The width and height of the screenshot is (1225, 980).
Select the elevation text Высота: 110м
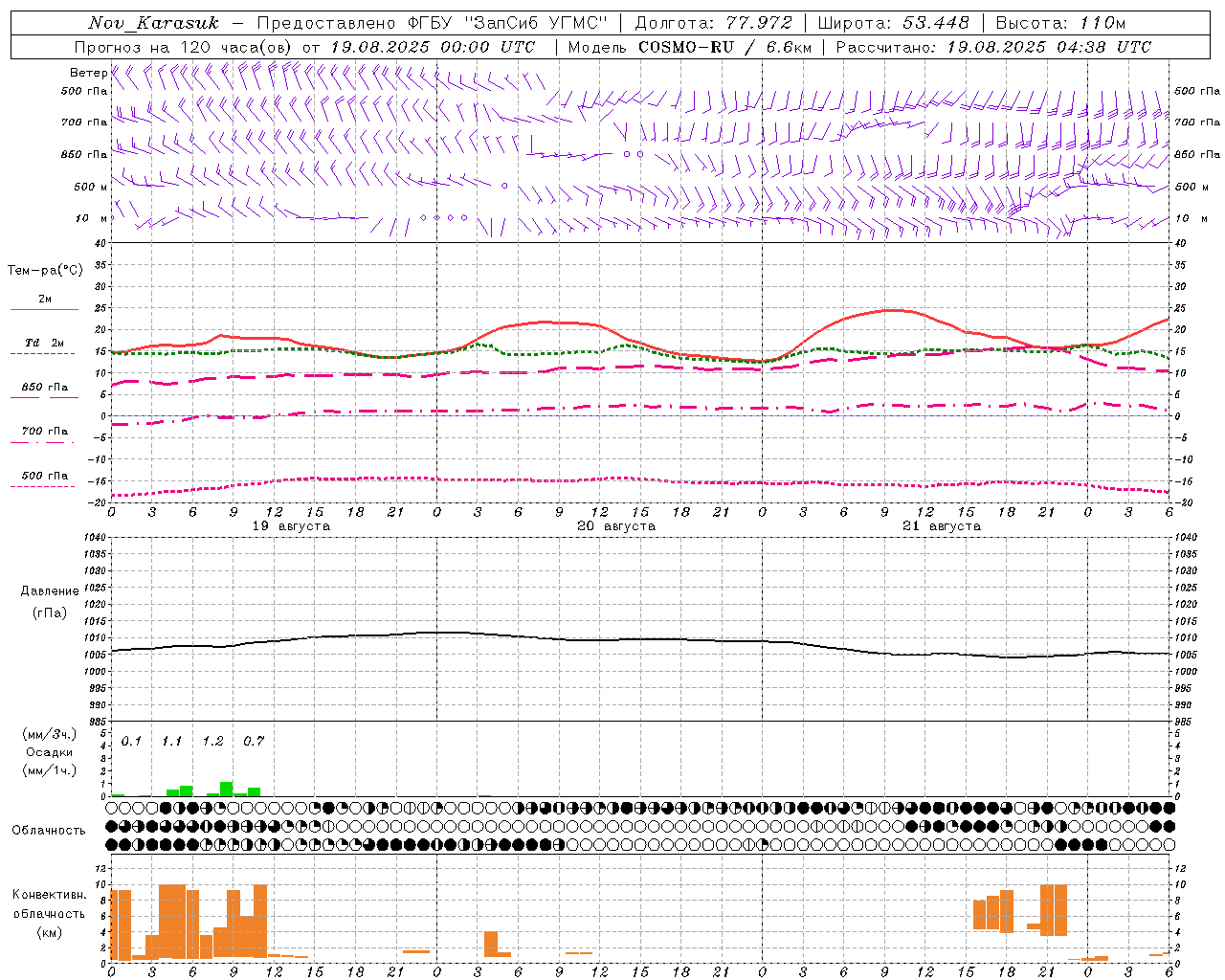[x=1060, y=23]
